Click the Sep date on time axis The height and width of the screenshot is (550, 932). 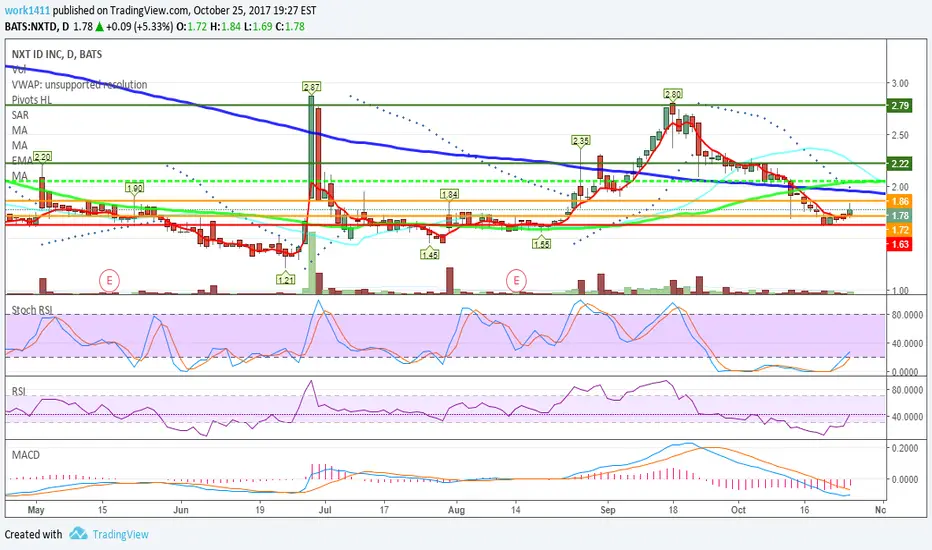[607, 510]
